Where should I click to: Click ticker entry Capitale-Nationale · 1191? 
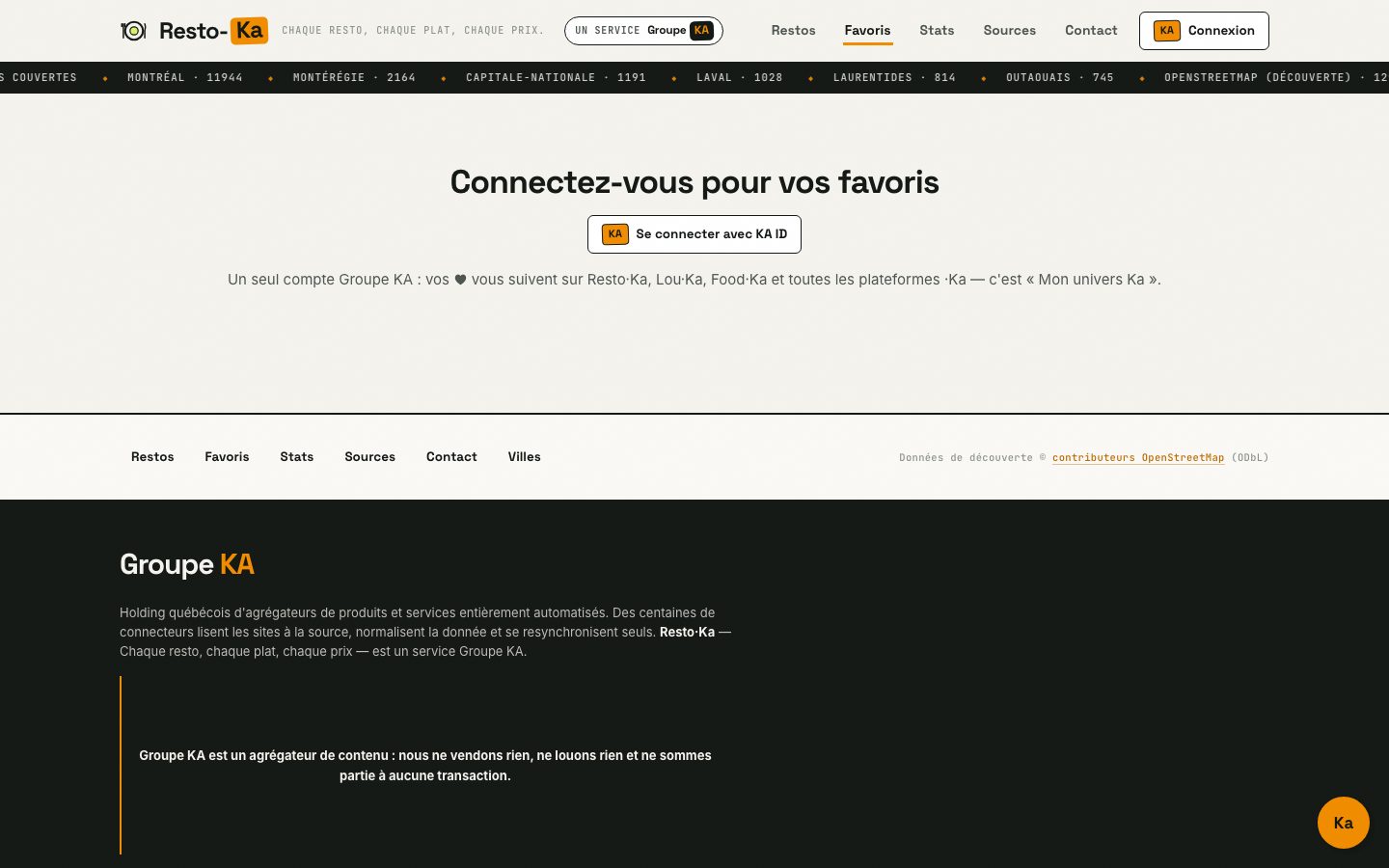click(x=556, y=77)
